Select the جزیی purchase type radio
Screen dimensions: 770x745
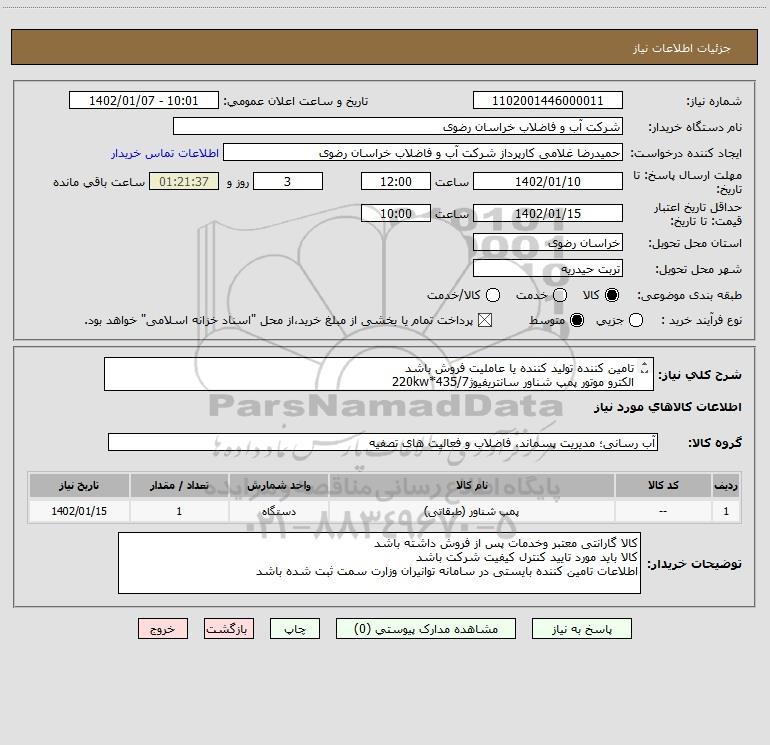point(635,320)
